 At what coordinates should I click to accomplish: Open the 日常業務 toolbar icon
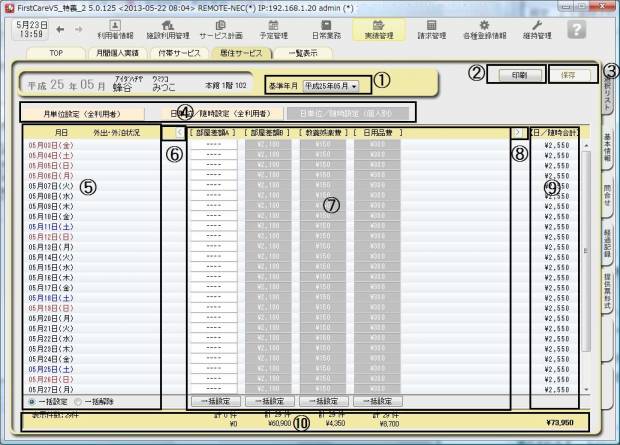pyautogui.click(x=326, y=28)
